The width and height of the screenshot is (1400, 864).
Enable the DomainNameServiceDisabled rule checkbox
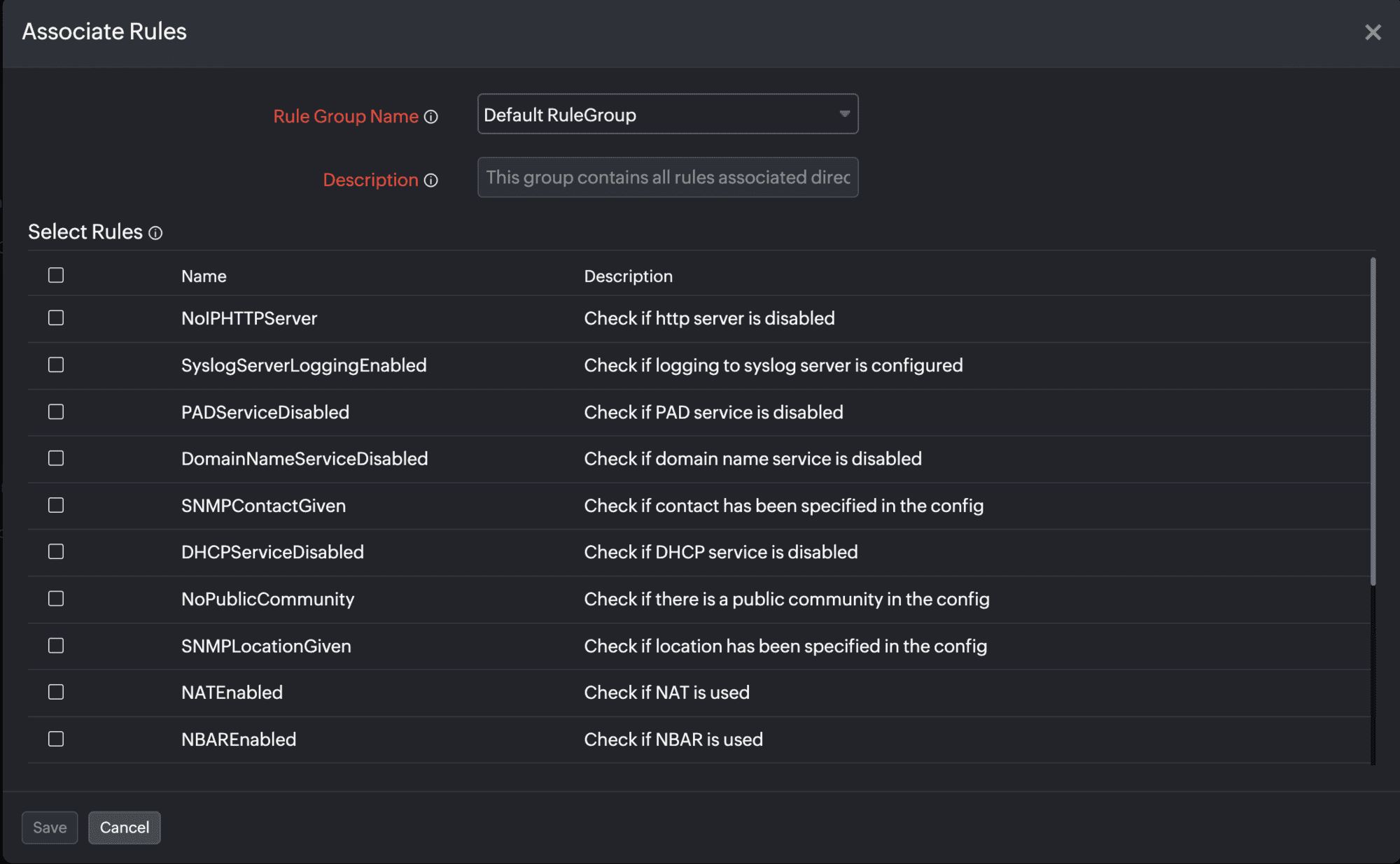[x=56, y=458]
